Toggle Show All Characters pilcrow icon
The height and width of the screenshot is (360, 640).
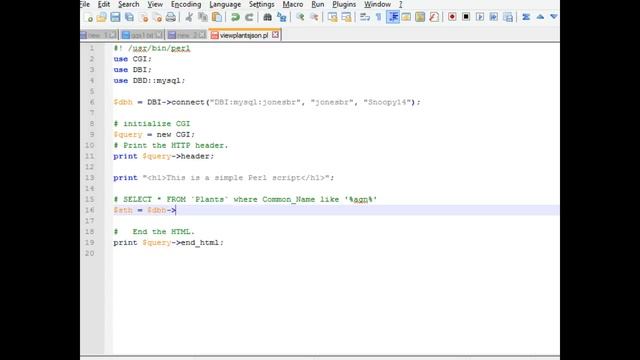click(x=378, y=17)
